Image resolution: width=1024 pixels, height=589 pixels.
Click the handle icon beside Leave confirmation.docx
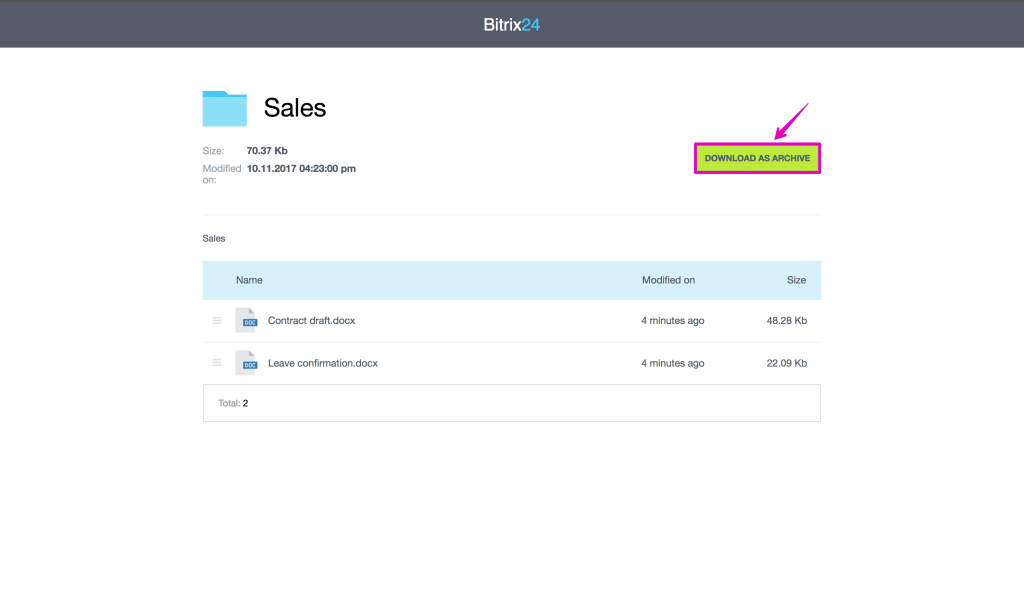tap(217, 363)
